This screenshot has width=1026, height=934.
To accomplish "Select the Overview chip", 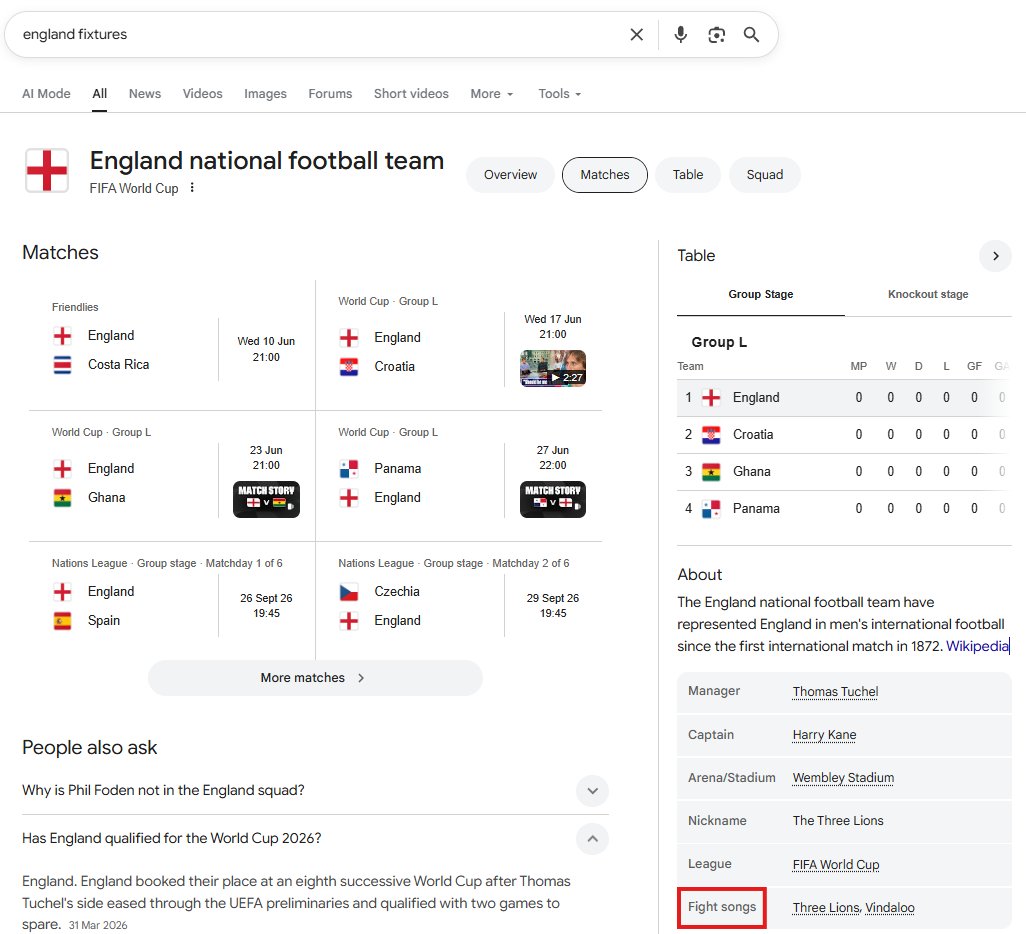I will (x=510, y=175).
